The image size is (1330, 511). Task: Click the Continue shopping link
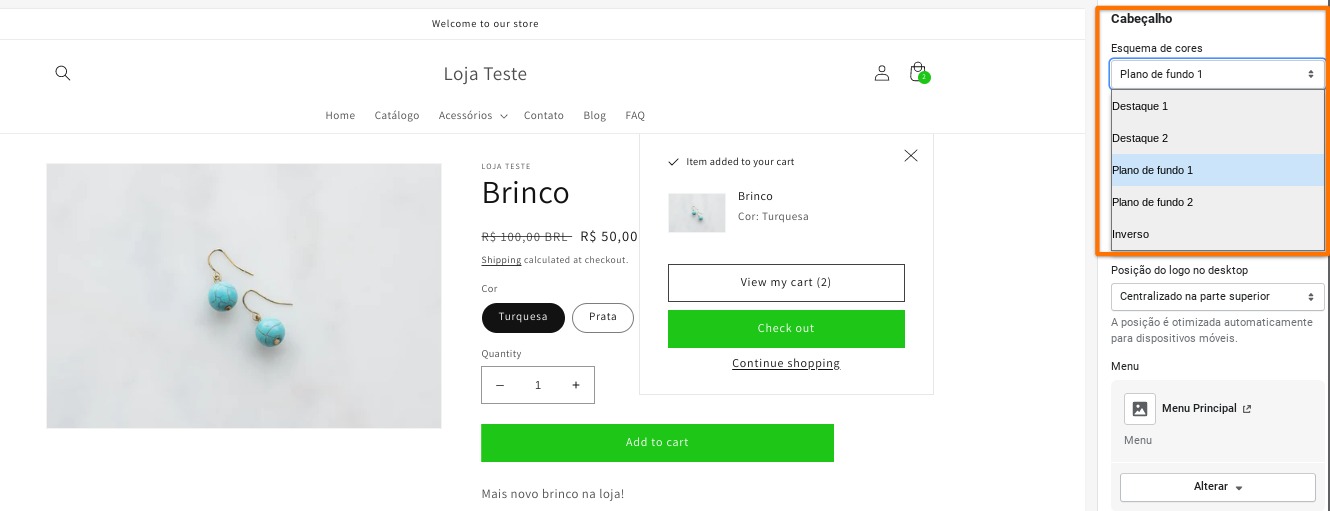tap(786, 364)
